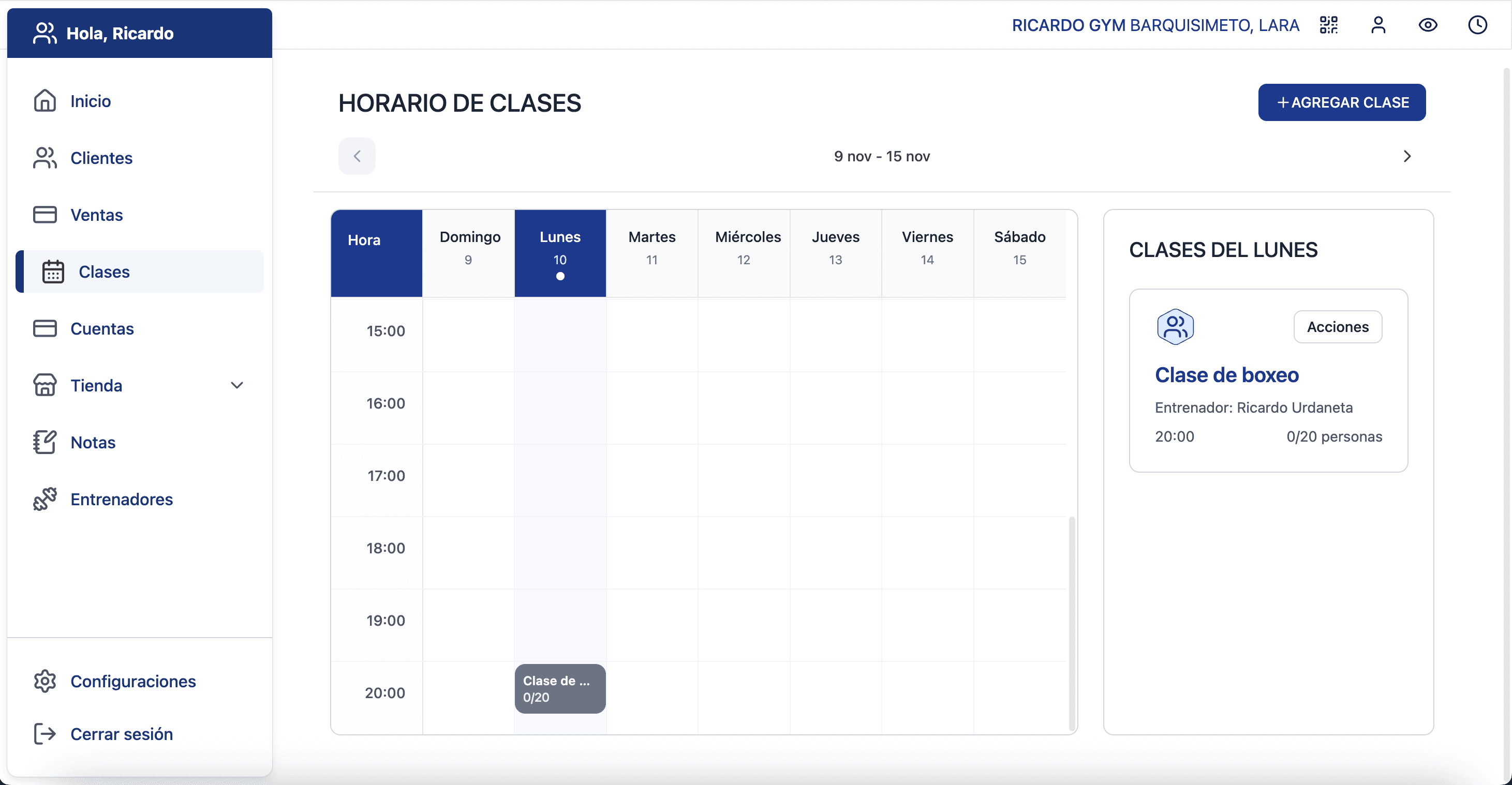Click Cerrar sesión in the sidebar
This screenshot has height=785, width=1512.
pos(121,733)
